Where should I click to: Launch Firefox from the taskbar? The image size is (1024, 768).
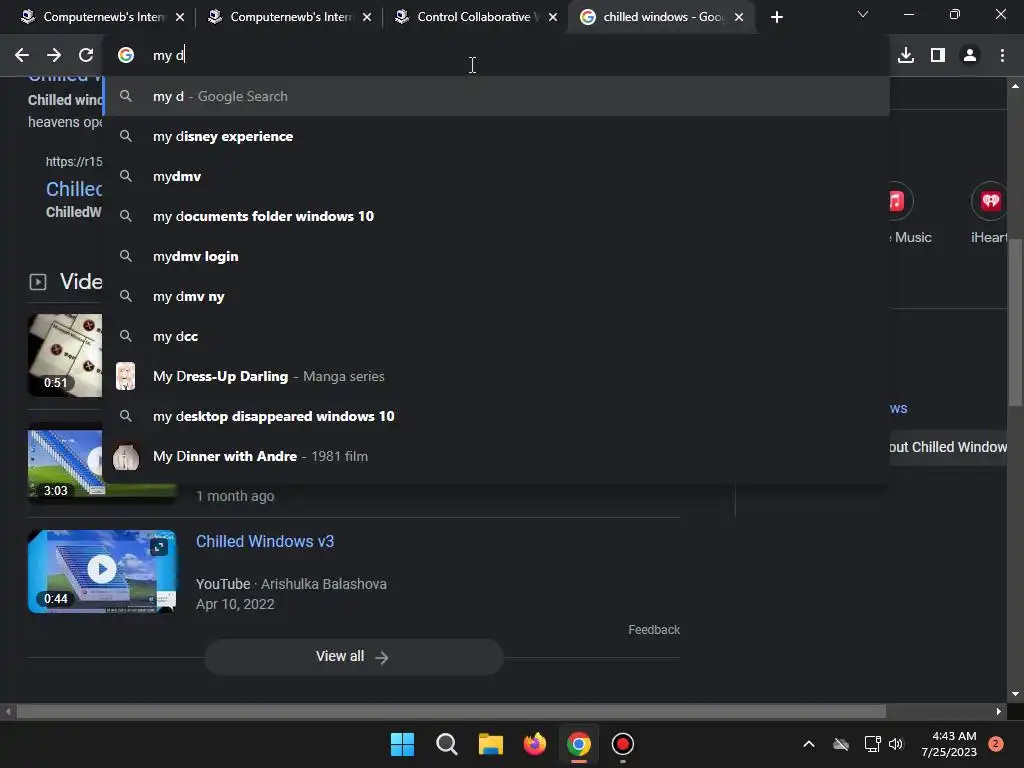[x=535, y=744]
